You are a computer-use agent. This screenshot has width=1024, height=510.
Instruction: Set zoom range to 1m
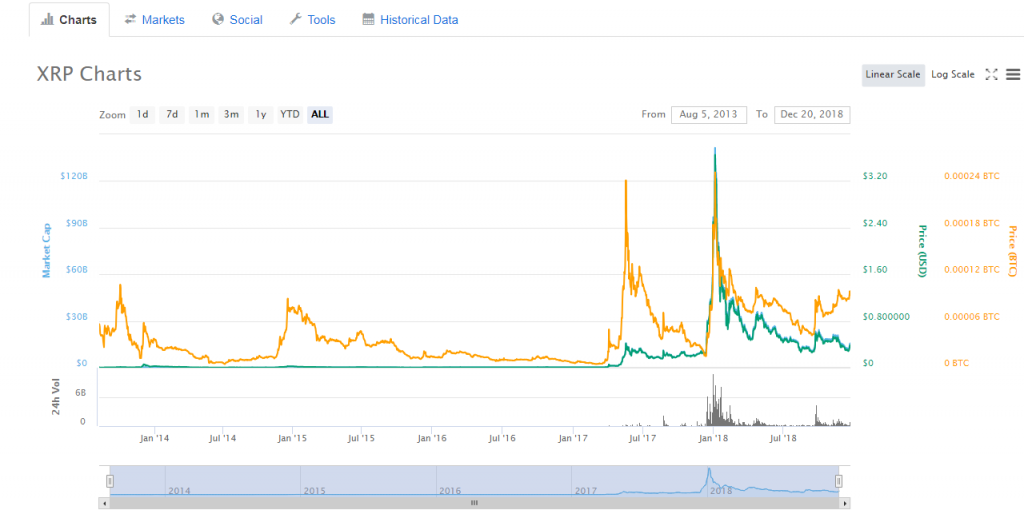point(201,115)
